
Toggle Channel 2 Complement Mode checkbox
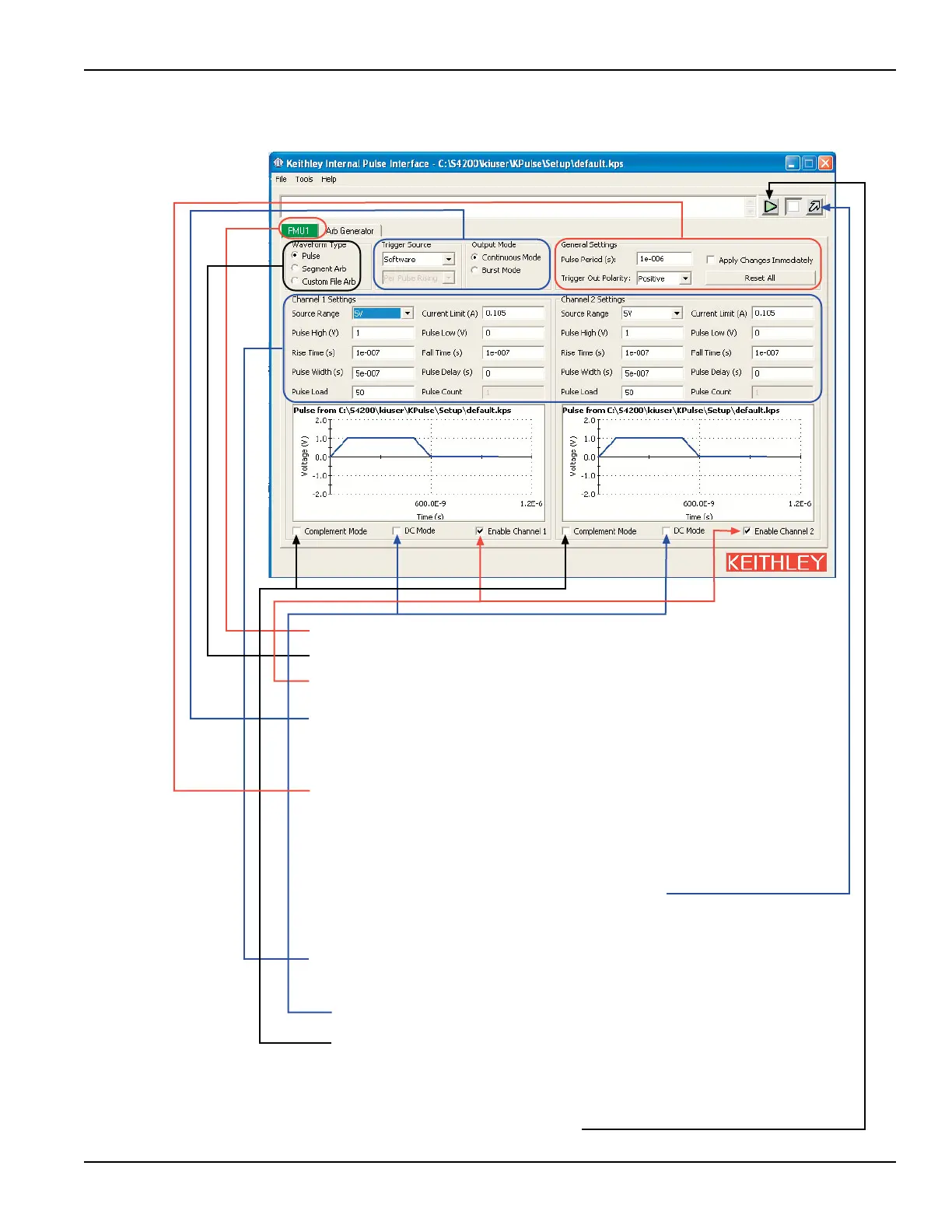point(565,531)
